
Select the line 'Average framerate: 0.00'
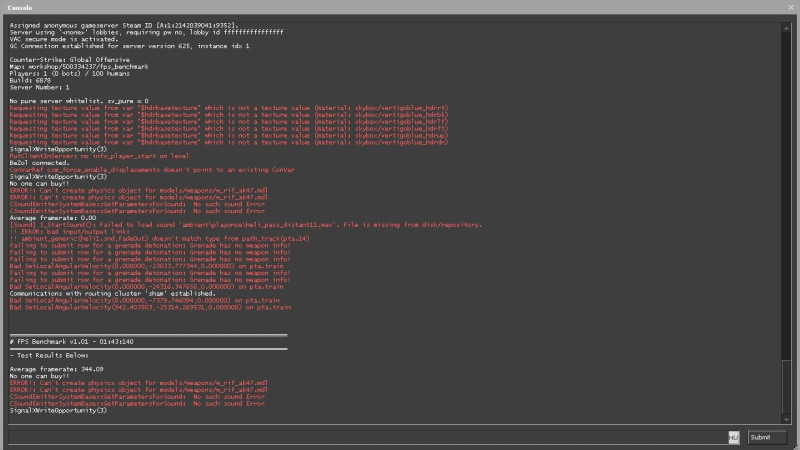coord(53,218)
